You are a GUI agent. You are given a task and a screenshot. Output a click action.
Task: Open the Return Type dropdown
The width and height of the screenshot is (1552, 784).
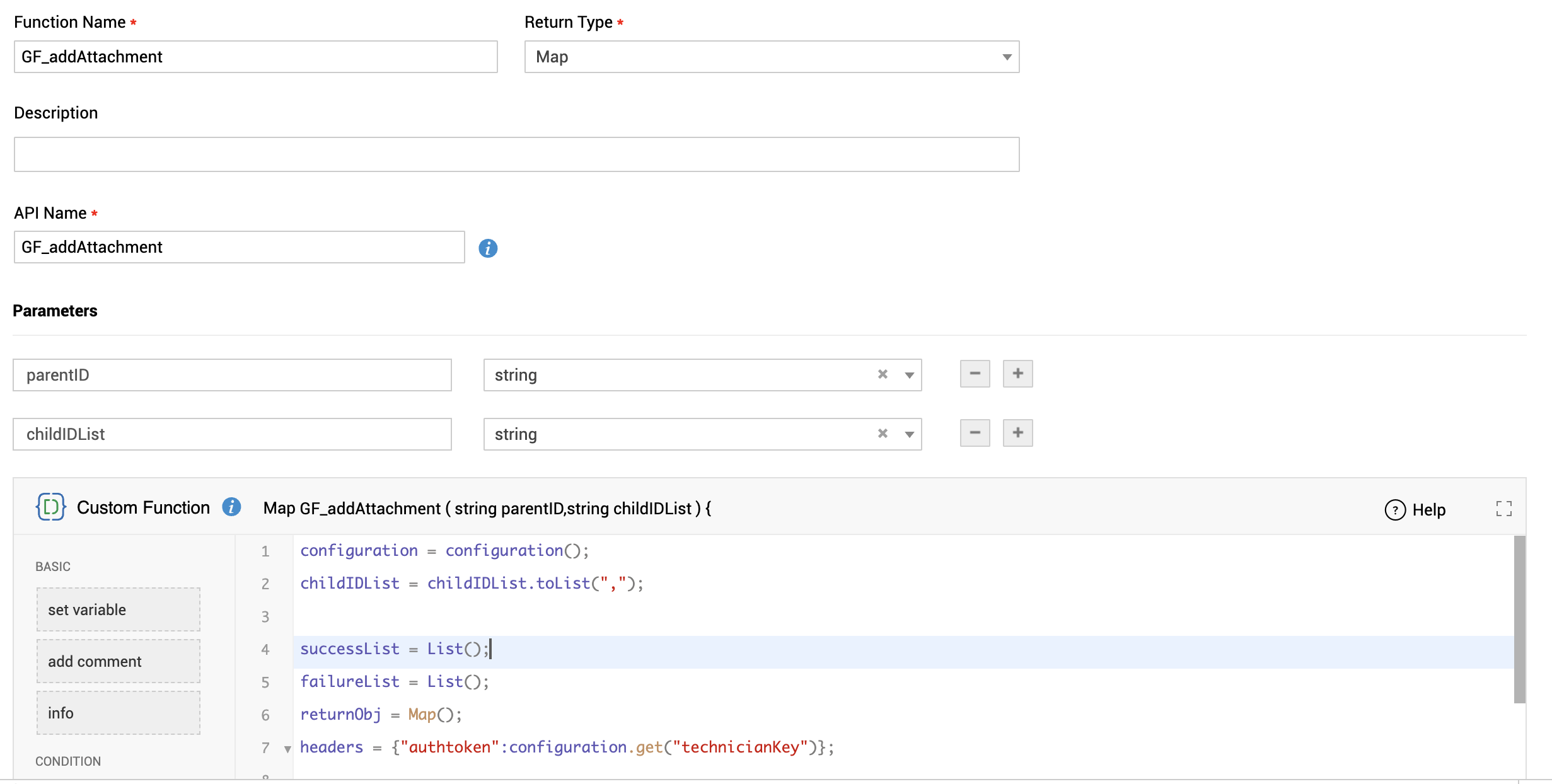1007,57
